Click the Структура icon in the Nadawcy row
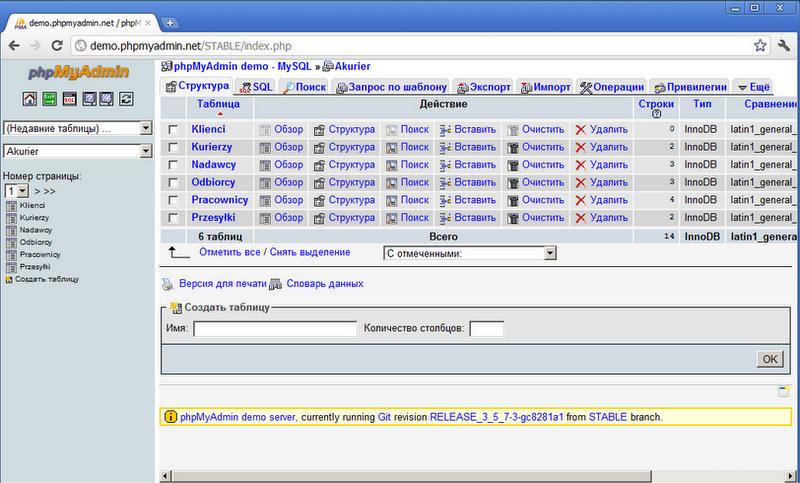This screenshot has height=483, width=800. pos(319,165)
